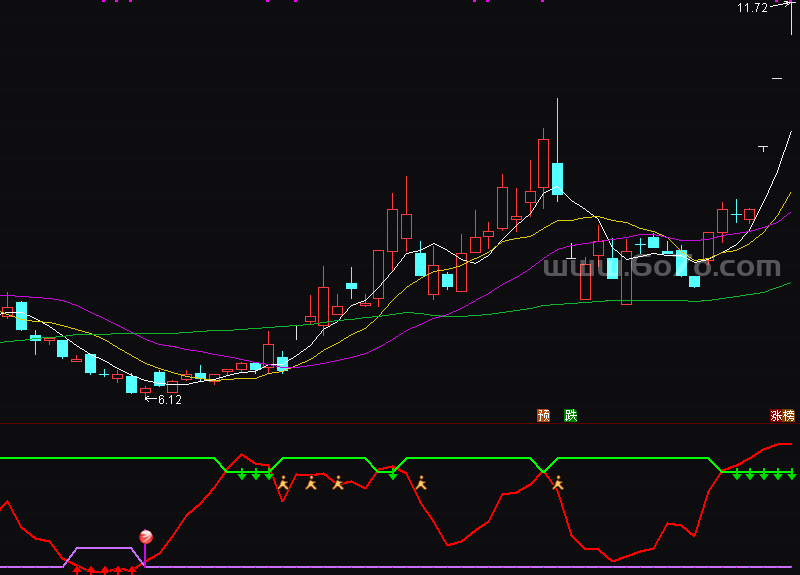Screen dimensions: 800x575
Task: Click the red ball signal marker
Action: pos(146,537)
